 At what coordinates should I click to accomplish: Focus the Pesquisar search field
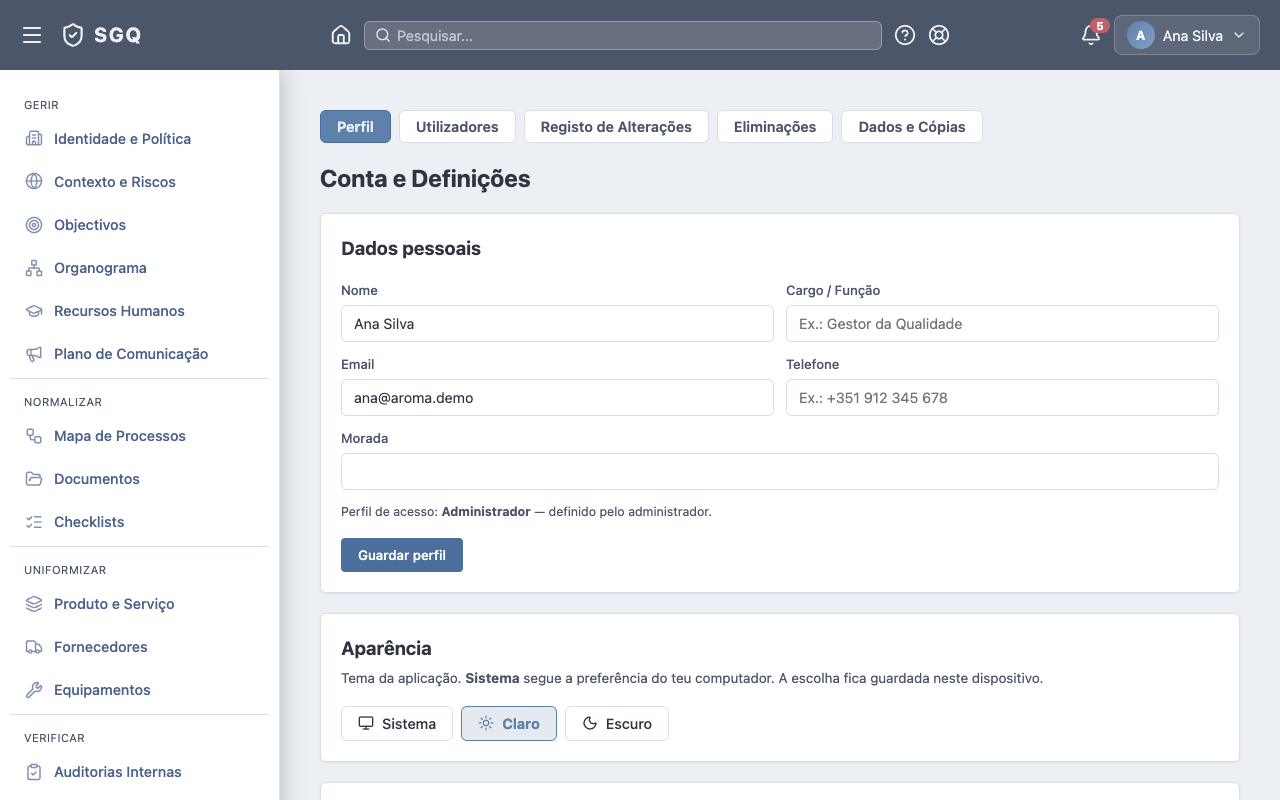click(623, 35)
